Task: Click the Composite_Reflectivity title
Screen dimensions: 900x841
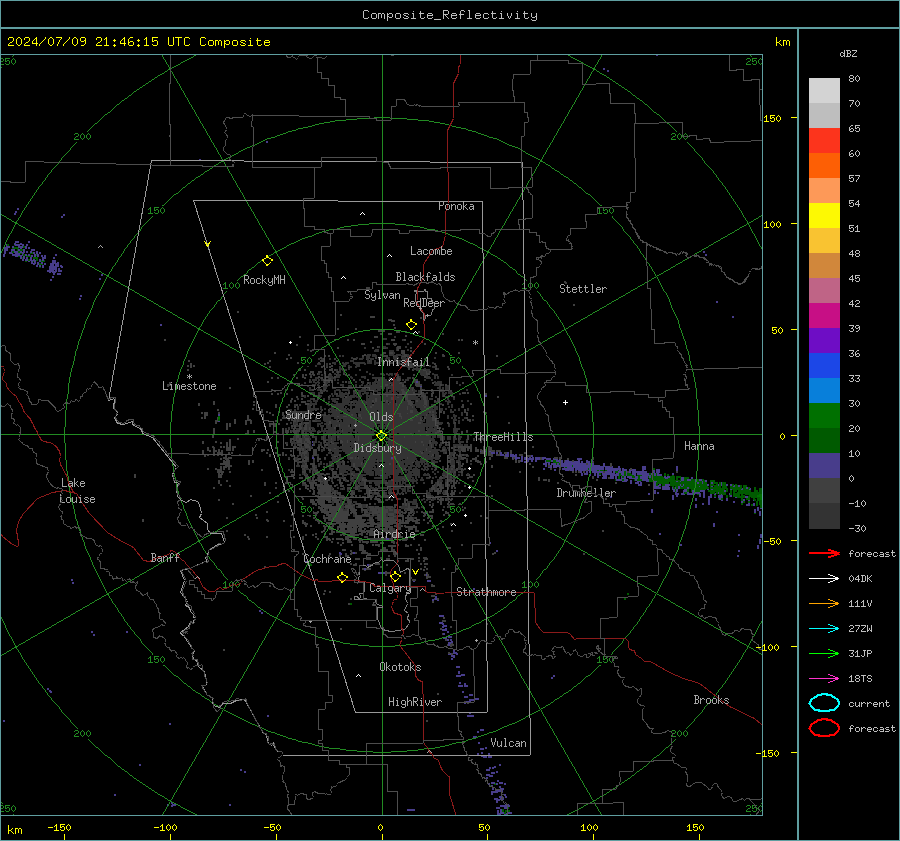Action: (449, 15)
